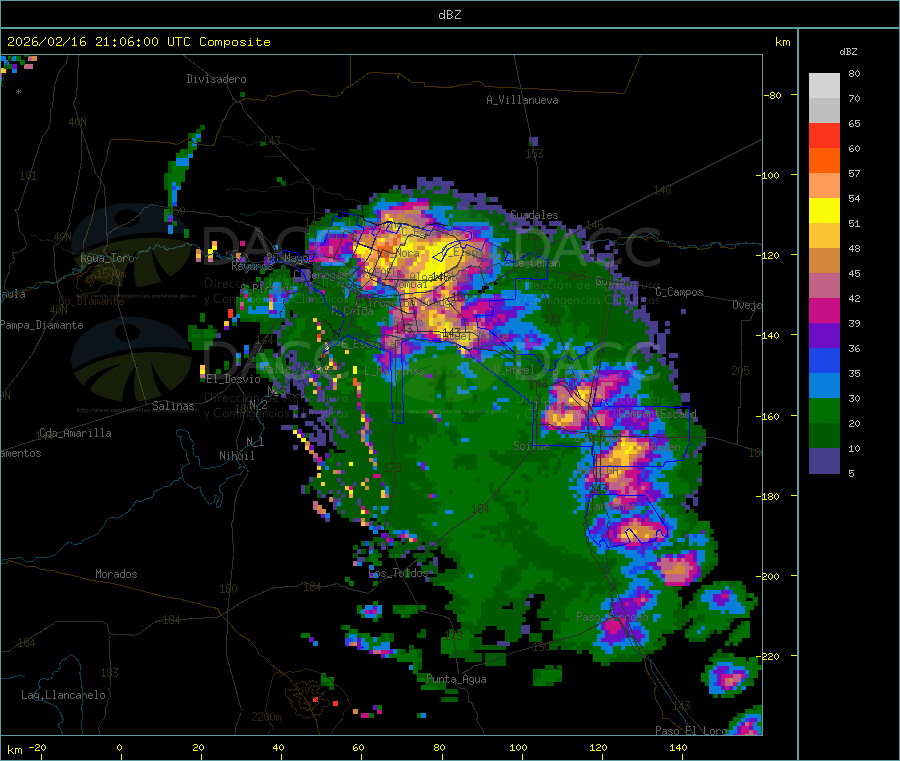The width and height of the screenshot is (900, 761).
Task: Select the 'Guadales' location label
Action: click(534, 215)
